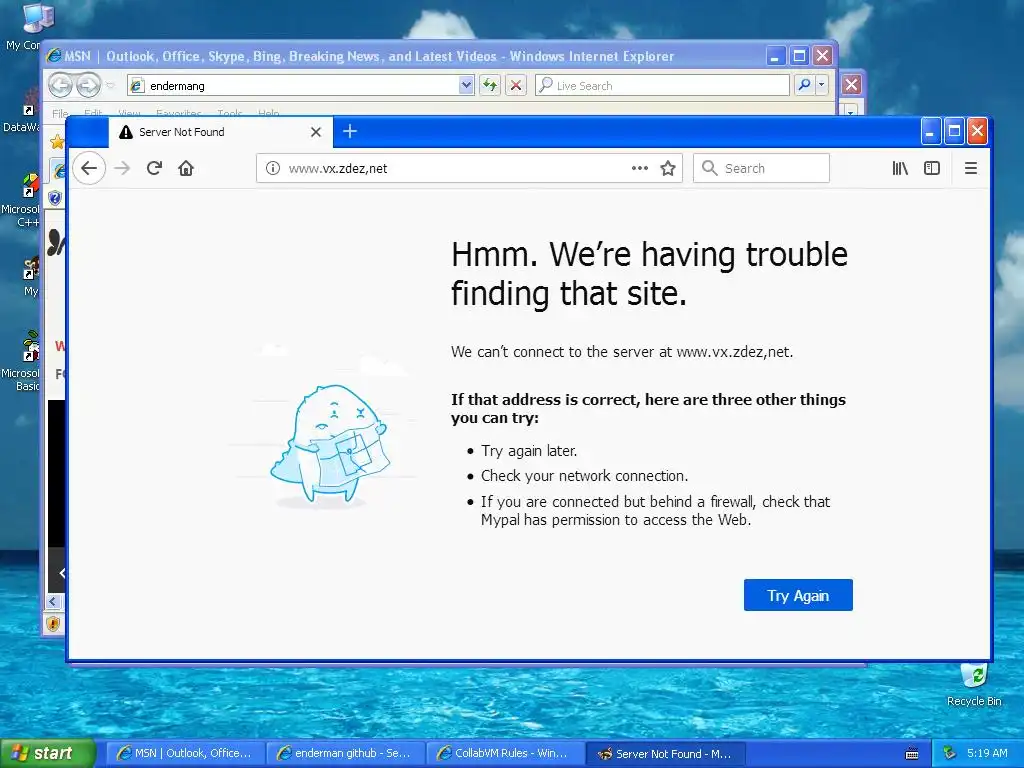Screen dimensions: 1024x768
Task: Click the Try Again button
Action: click(798, 595)
